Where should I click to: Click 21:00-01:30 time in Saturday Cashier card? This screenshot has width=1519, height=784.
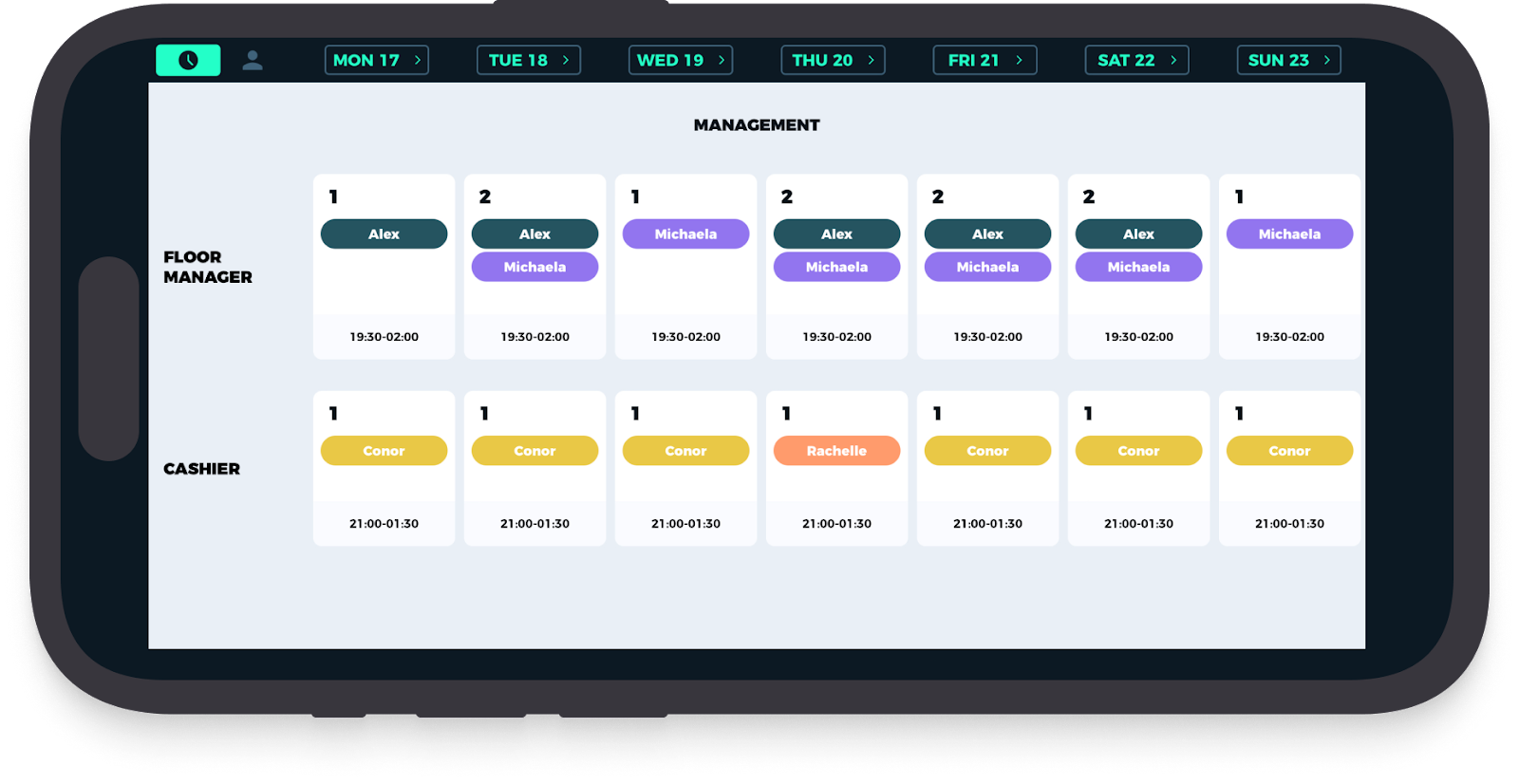[x=1138, y=524]
